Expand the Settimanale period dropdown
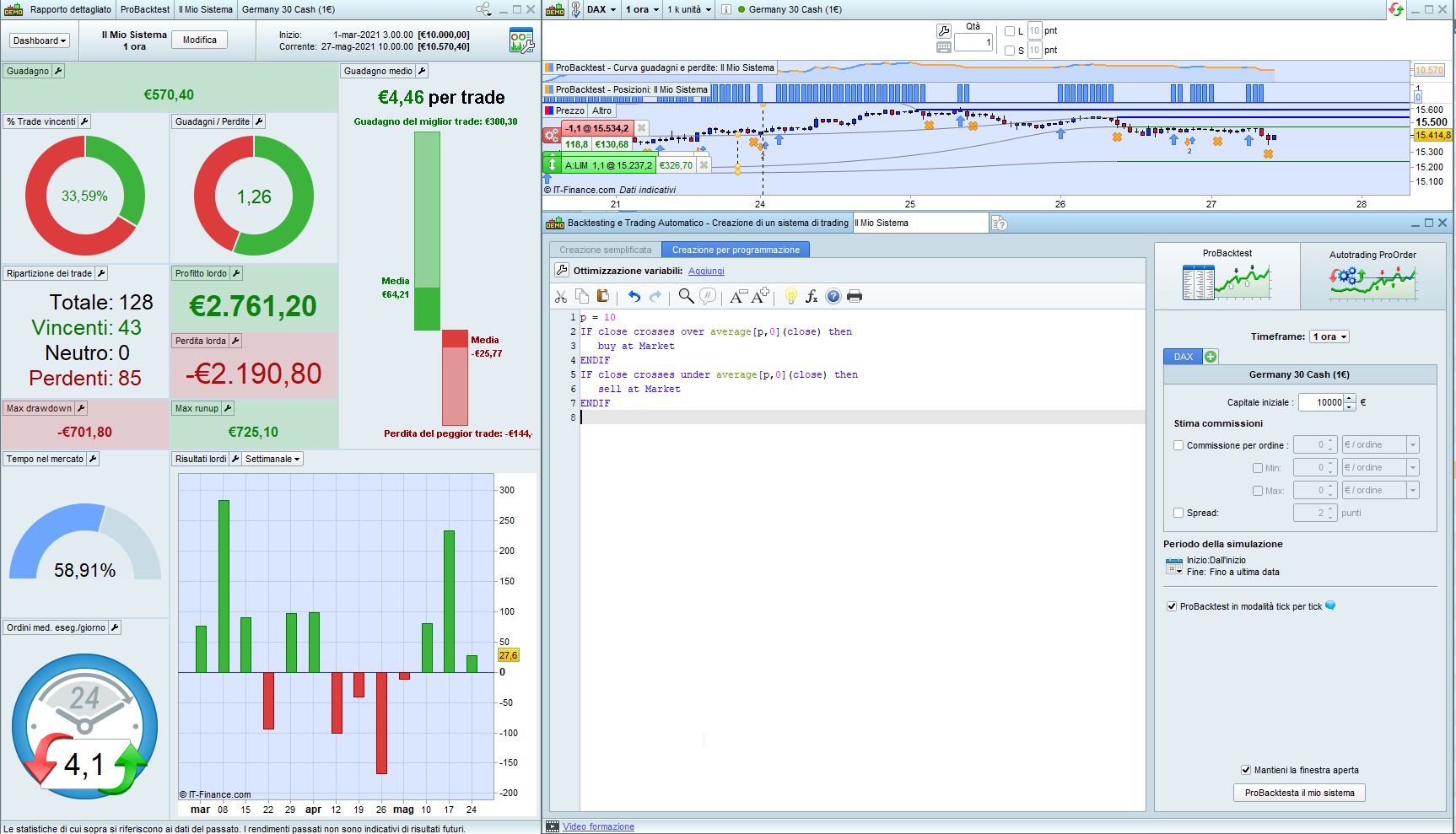The width and height of the screenshot is (1456, 834). point(272,459)
